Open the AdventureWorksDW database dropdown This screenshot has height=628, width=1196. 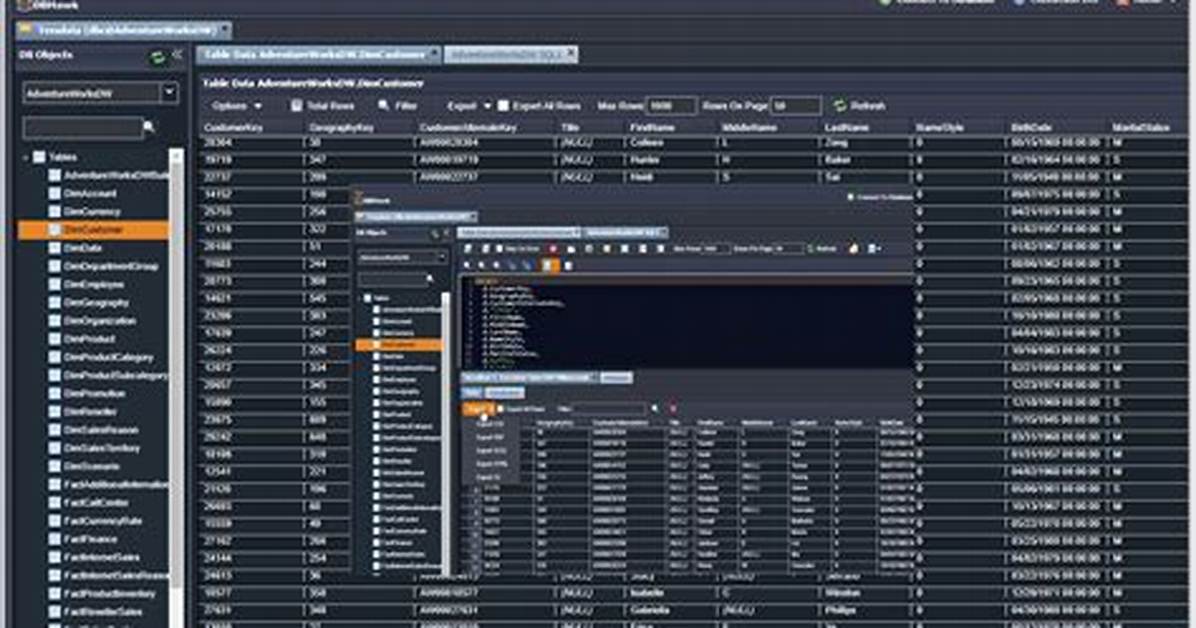point(169,93)
